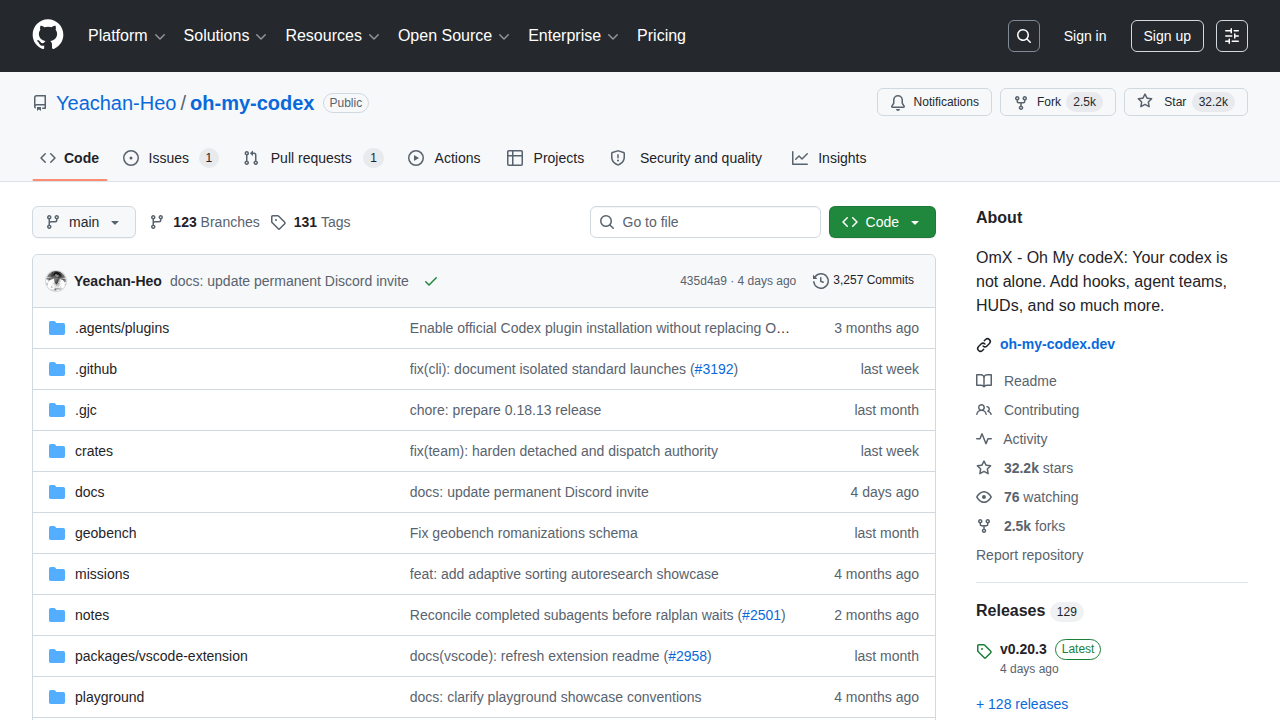View 123 Branches
Image resolution: width=1280 pixels, height=720 pixels.
204,222
